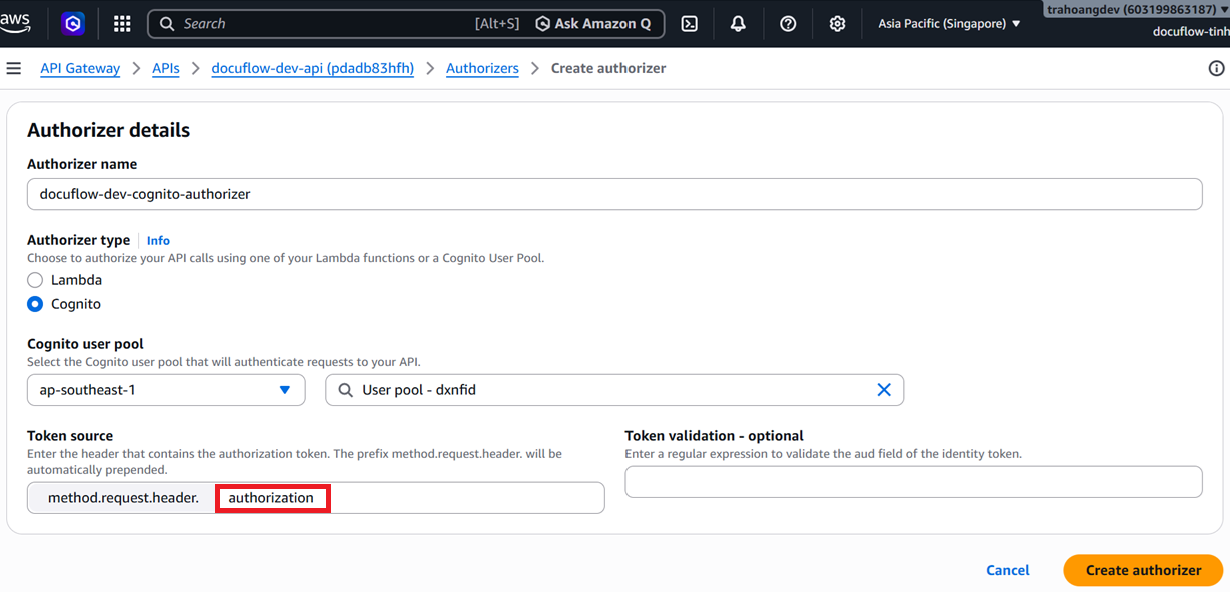Expand the Asia Pacific (Singapore) region menu
Screen dimensions: 1230x592
pyautogui.click(x=949, y=24)
